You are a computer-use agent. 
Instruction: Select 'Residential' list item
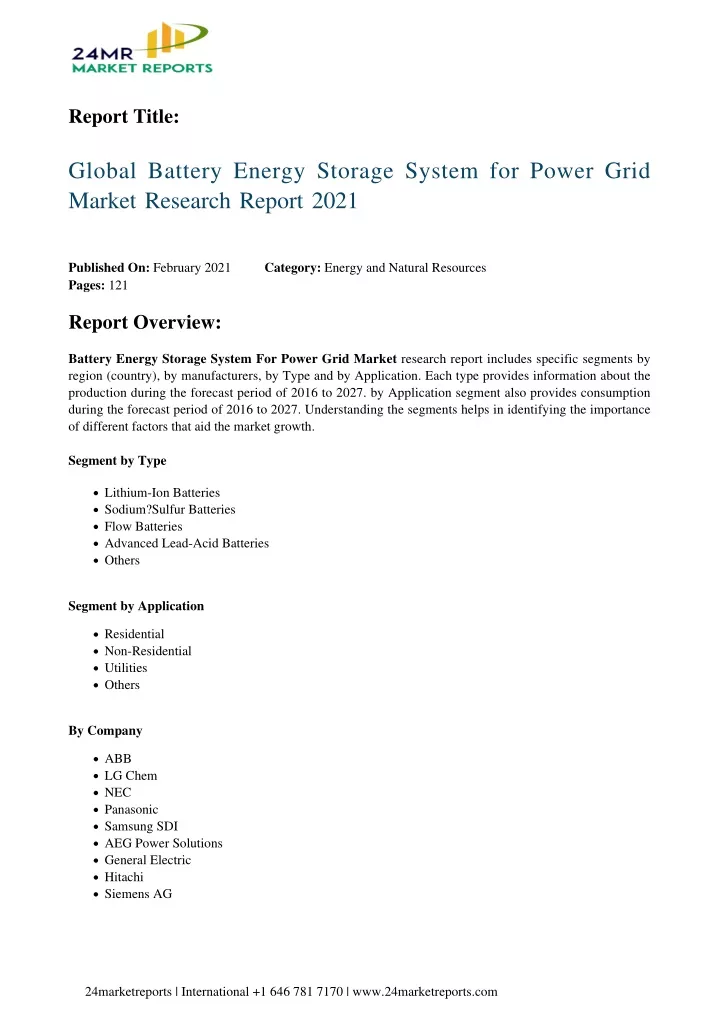click(x=134, y=634)
